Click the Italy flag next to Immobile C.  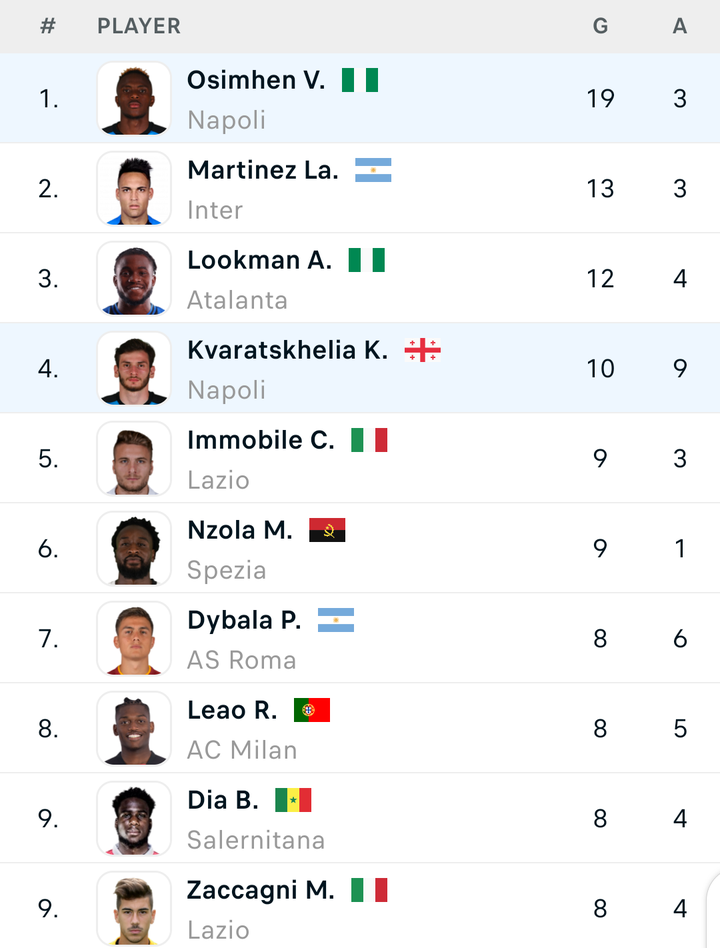369,440
